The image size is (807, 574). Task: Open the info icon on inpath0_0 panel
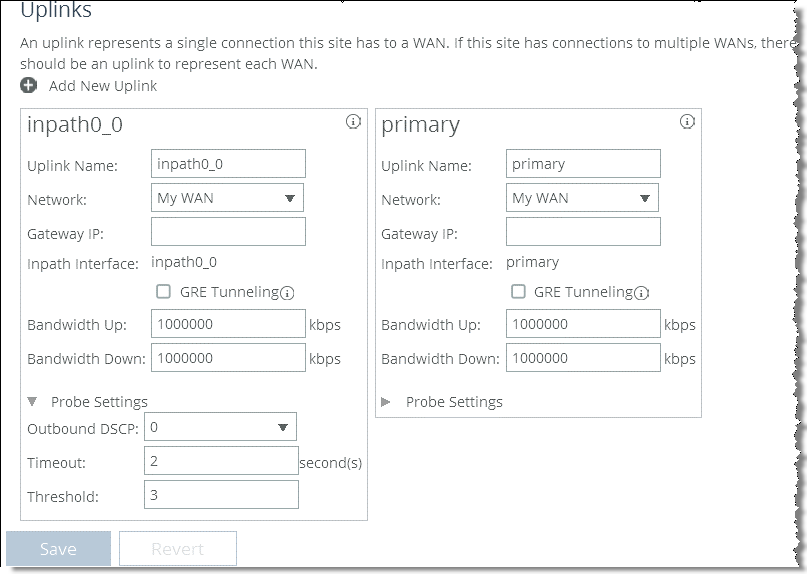tap(353, 121)
